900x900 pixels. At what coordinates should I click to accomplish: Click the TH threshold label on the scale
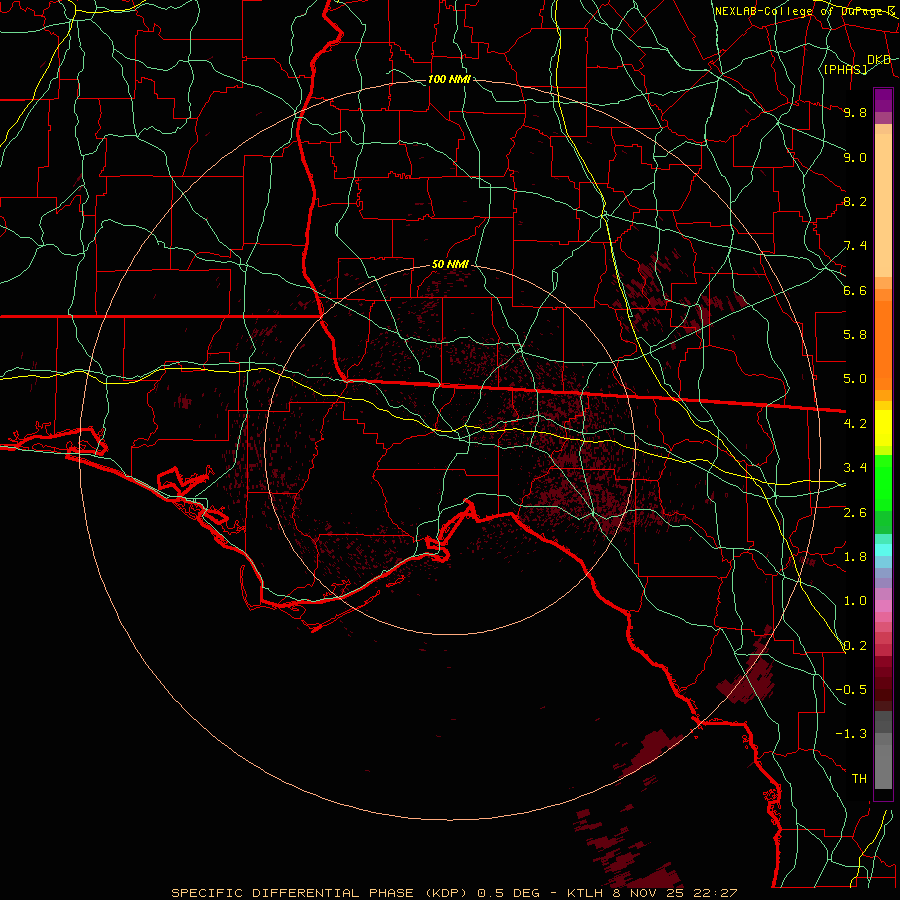point(859,779)
